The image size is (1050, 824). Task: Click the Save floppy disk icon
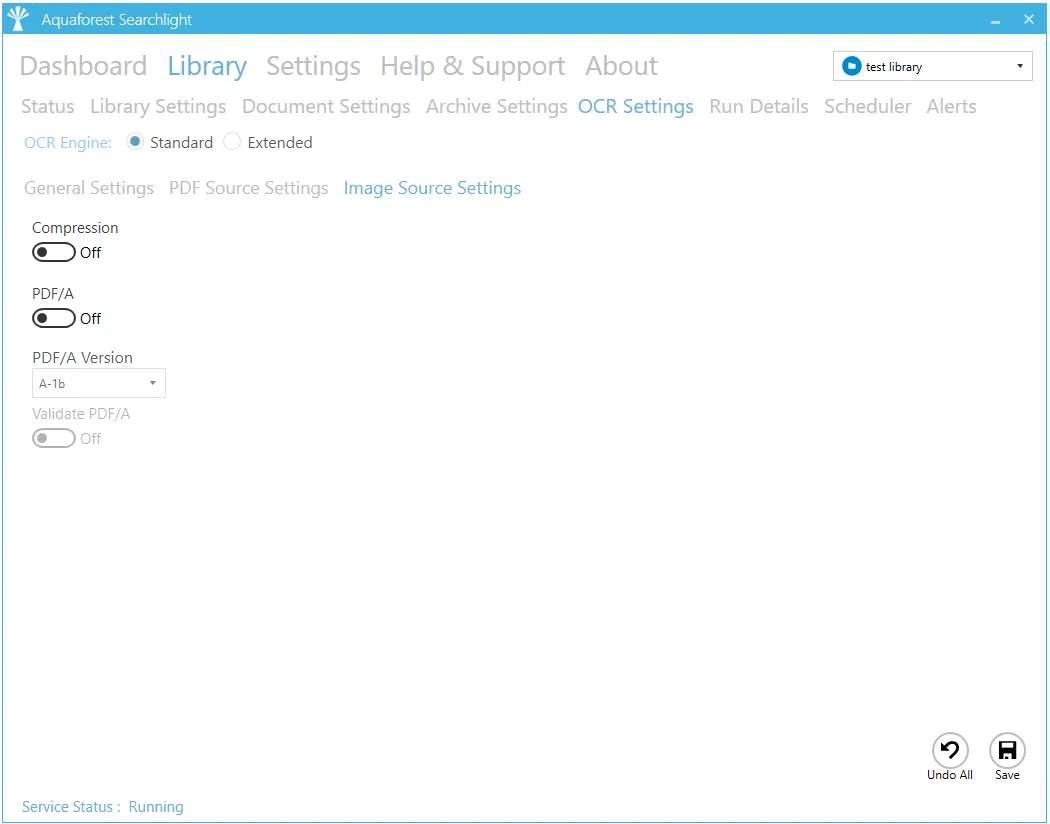pyautogui.click(x=1007, y=751)
